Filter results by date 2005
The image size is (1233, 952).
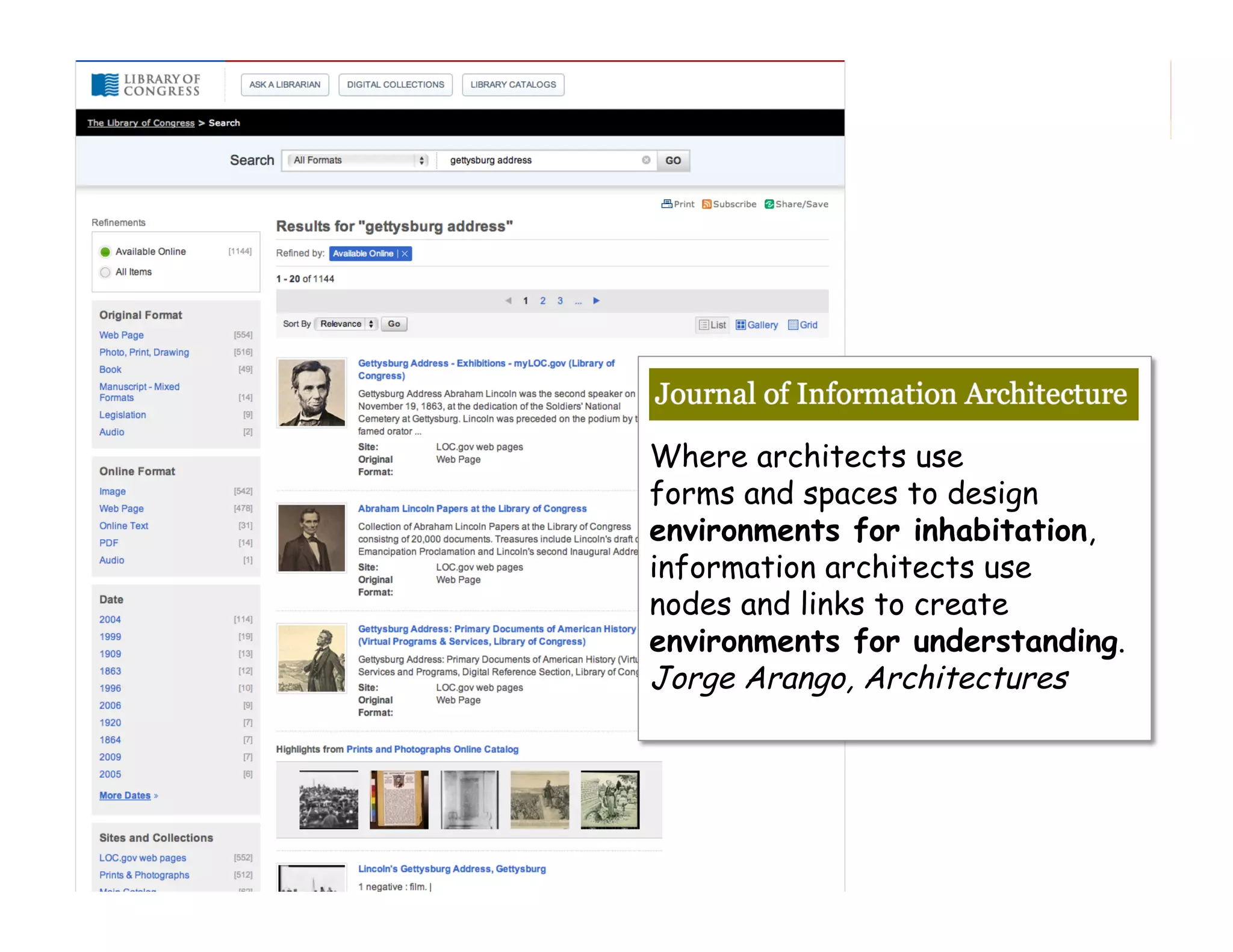(110, 774)
